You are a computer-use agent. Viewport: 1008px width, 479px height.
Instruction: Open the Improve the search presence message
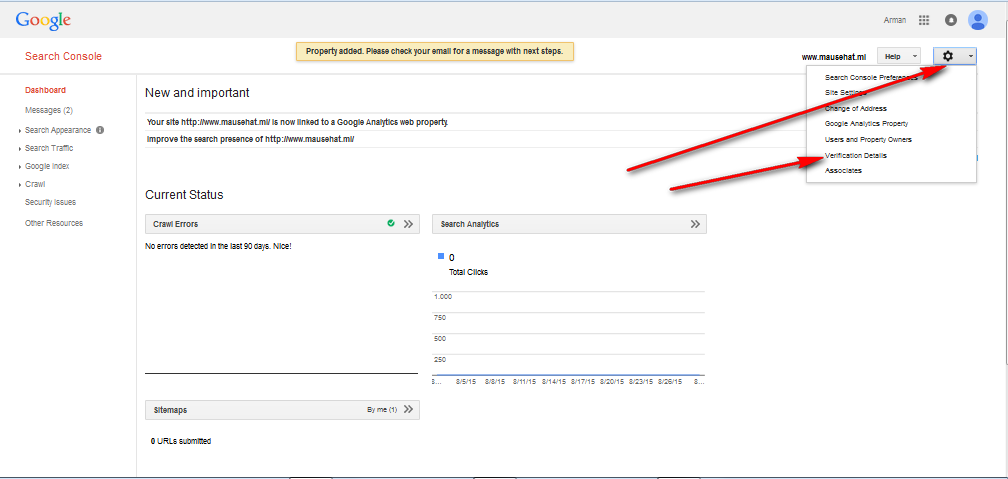(x=251, y=139)
